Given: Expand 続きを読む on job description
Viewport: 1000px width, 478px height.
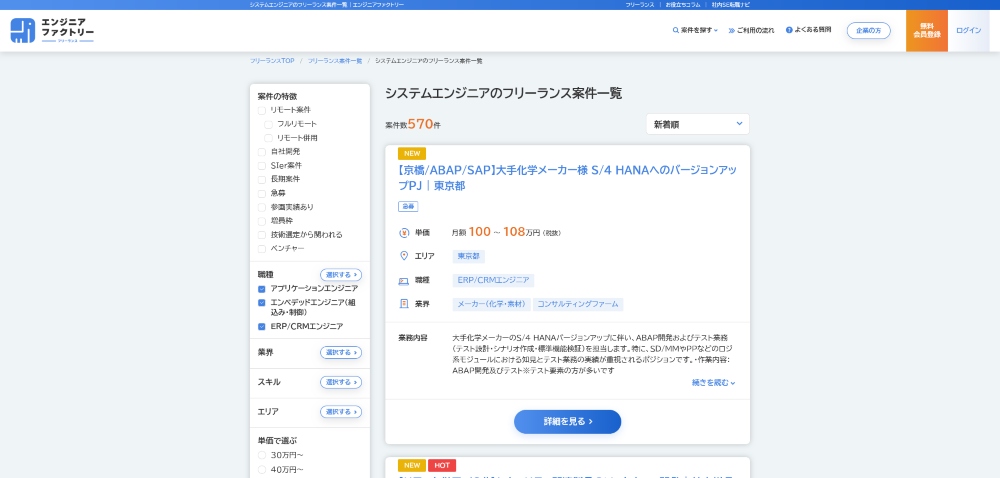Looking at the screenshot, I should (714, 383).
